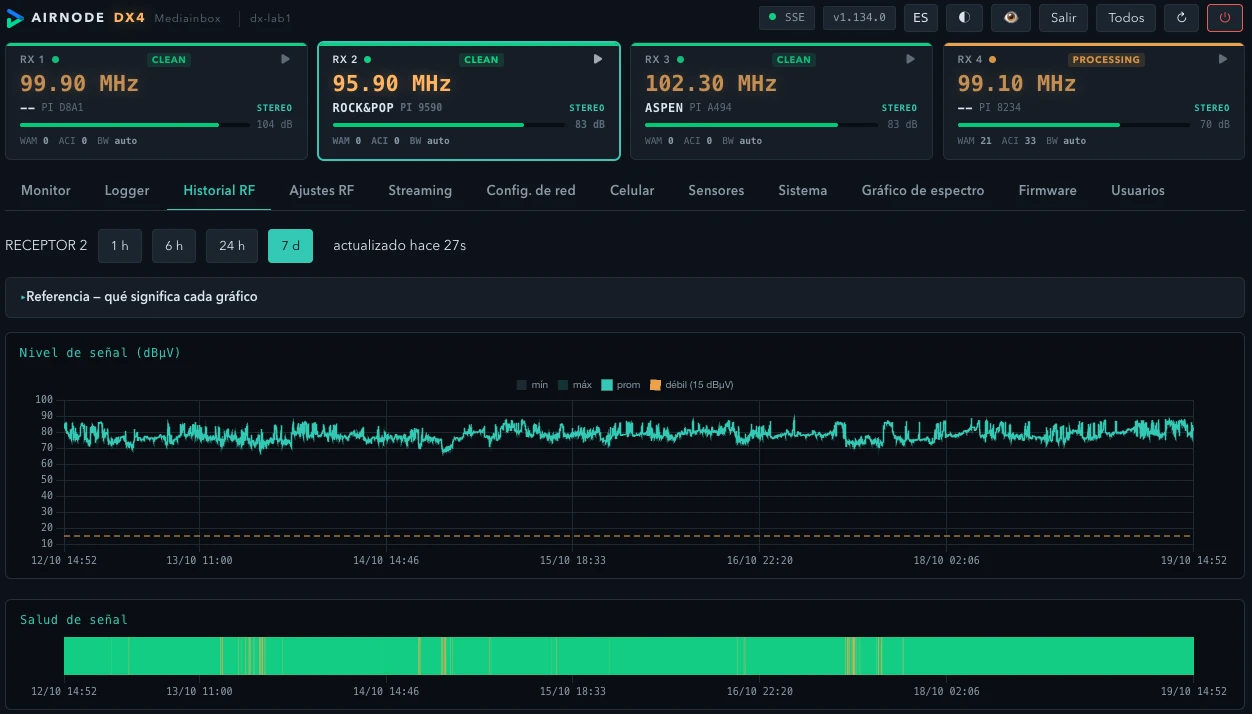Click the v1.134.0 version badge
Screen dimensions: 1252x714
click(859, 18)
